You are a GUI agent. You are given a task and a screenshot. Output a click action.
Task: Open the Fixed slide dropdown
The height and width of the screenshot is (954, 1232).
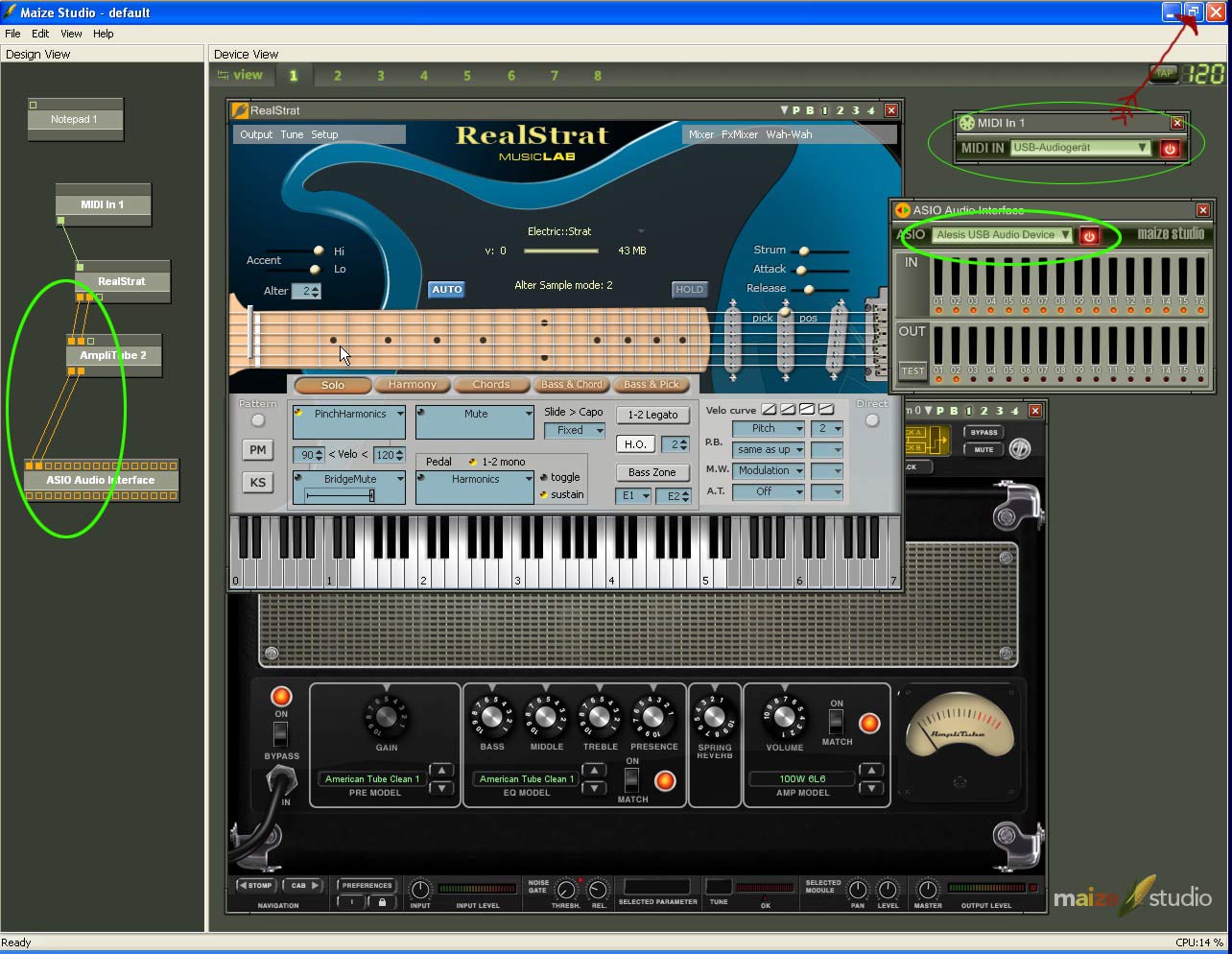tap(575, 431)
